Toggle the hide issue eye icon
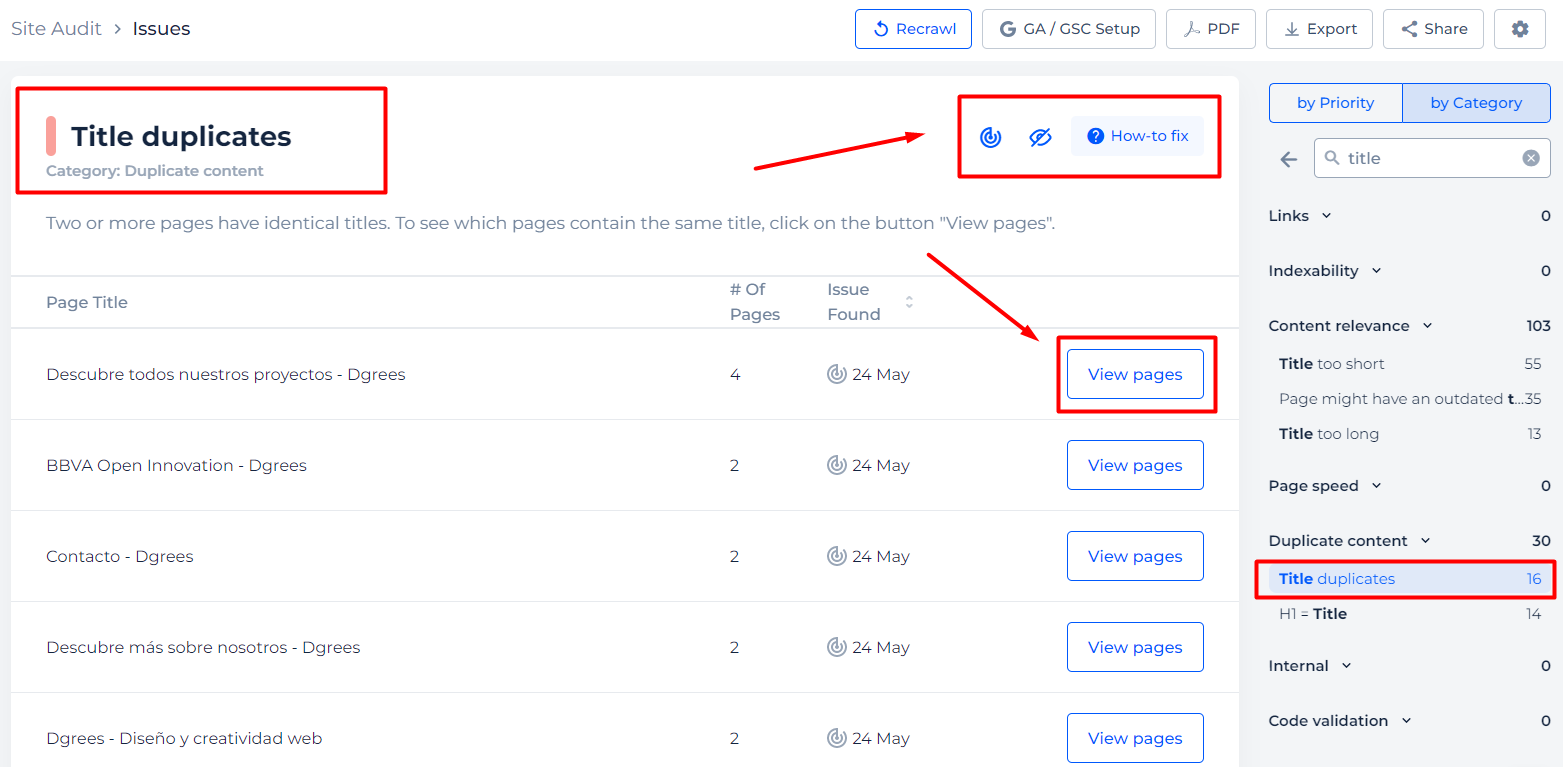 [x=1040, y=137]
